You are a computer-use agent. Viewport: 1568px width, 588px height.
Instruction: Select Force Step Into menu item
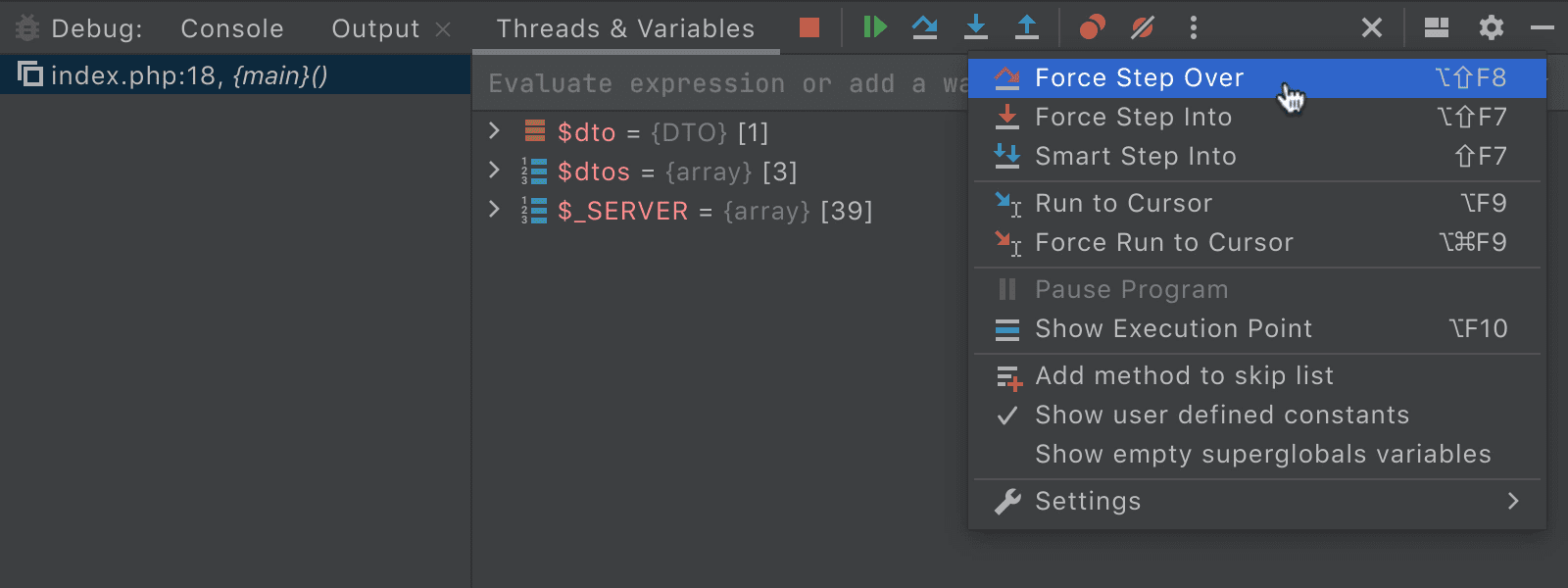pos(1133,117)
